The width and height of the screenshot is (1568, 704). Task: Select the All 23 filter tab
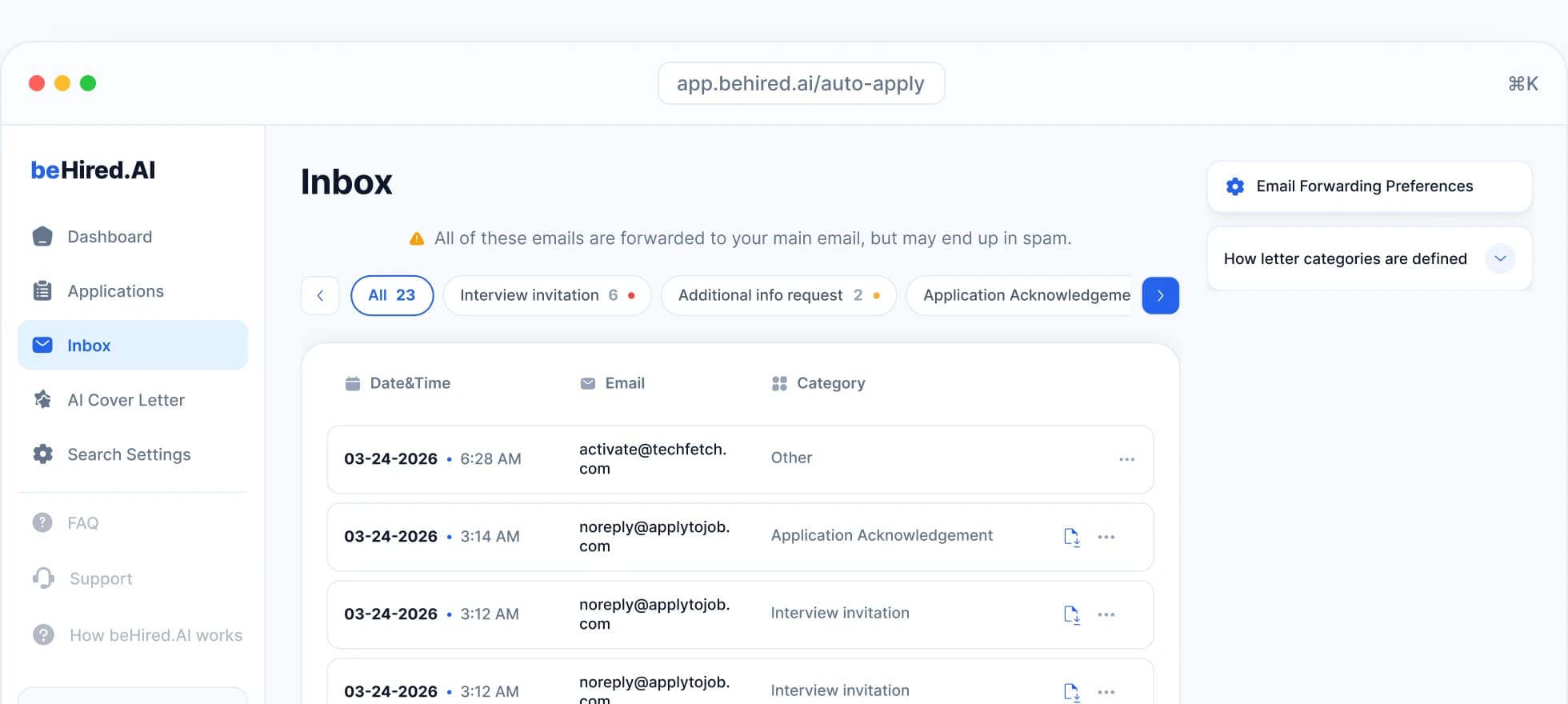point(392,295)
